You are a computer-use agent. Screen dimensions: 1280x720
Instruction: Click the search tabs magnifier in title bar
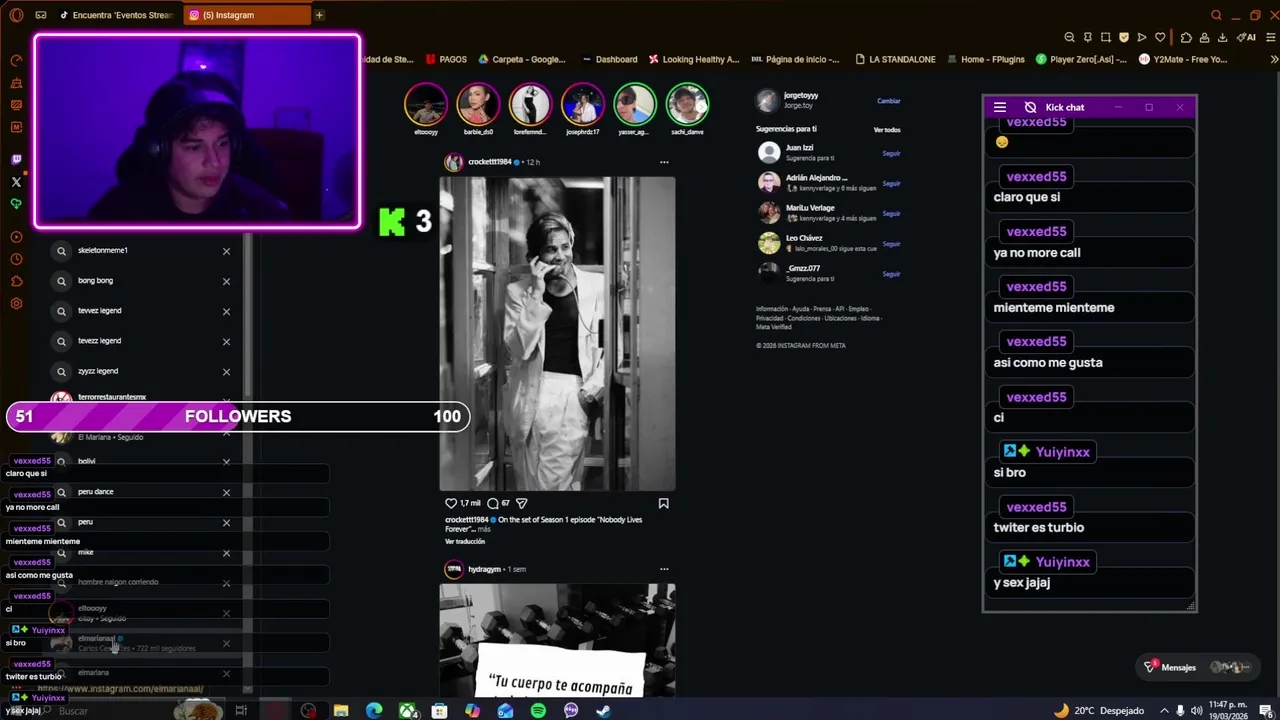click(x=1216, y=15)
